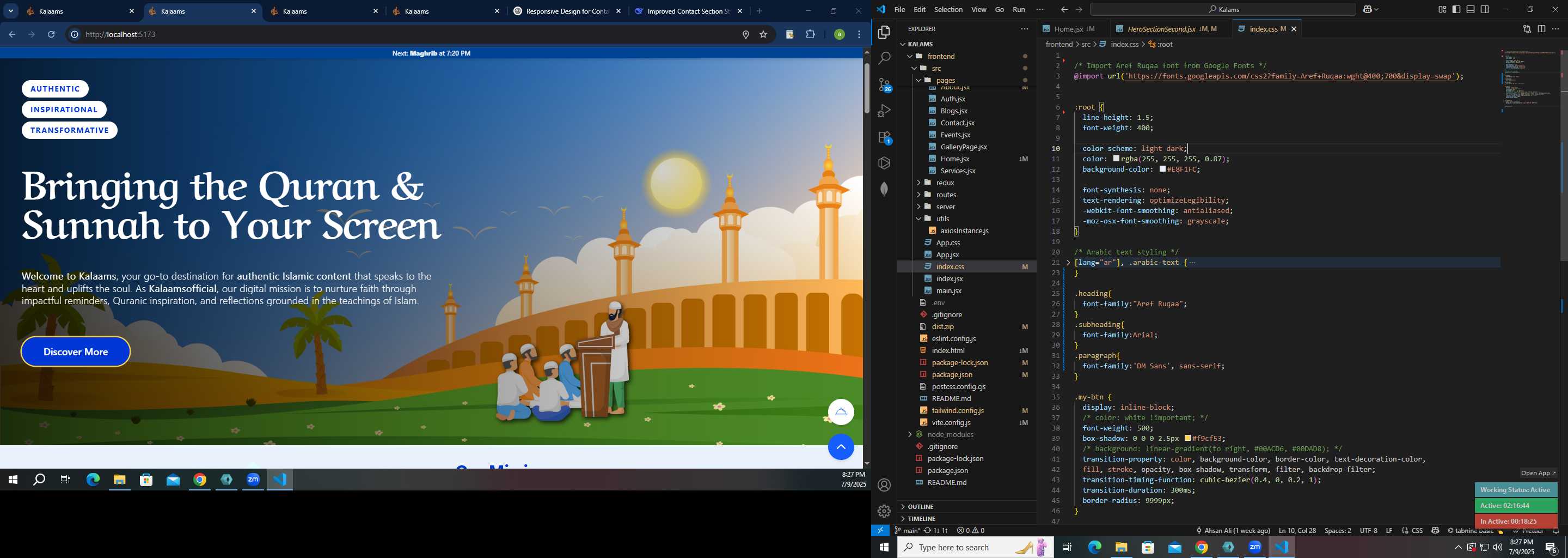This screenshot has width=1568, height=558.
Task: Open Chrome extensions puzzle icon
Action: (810, 35)
